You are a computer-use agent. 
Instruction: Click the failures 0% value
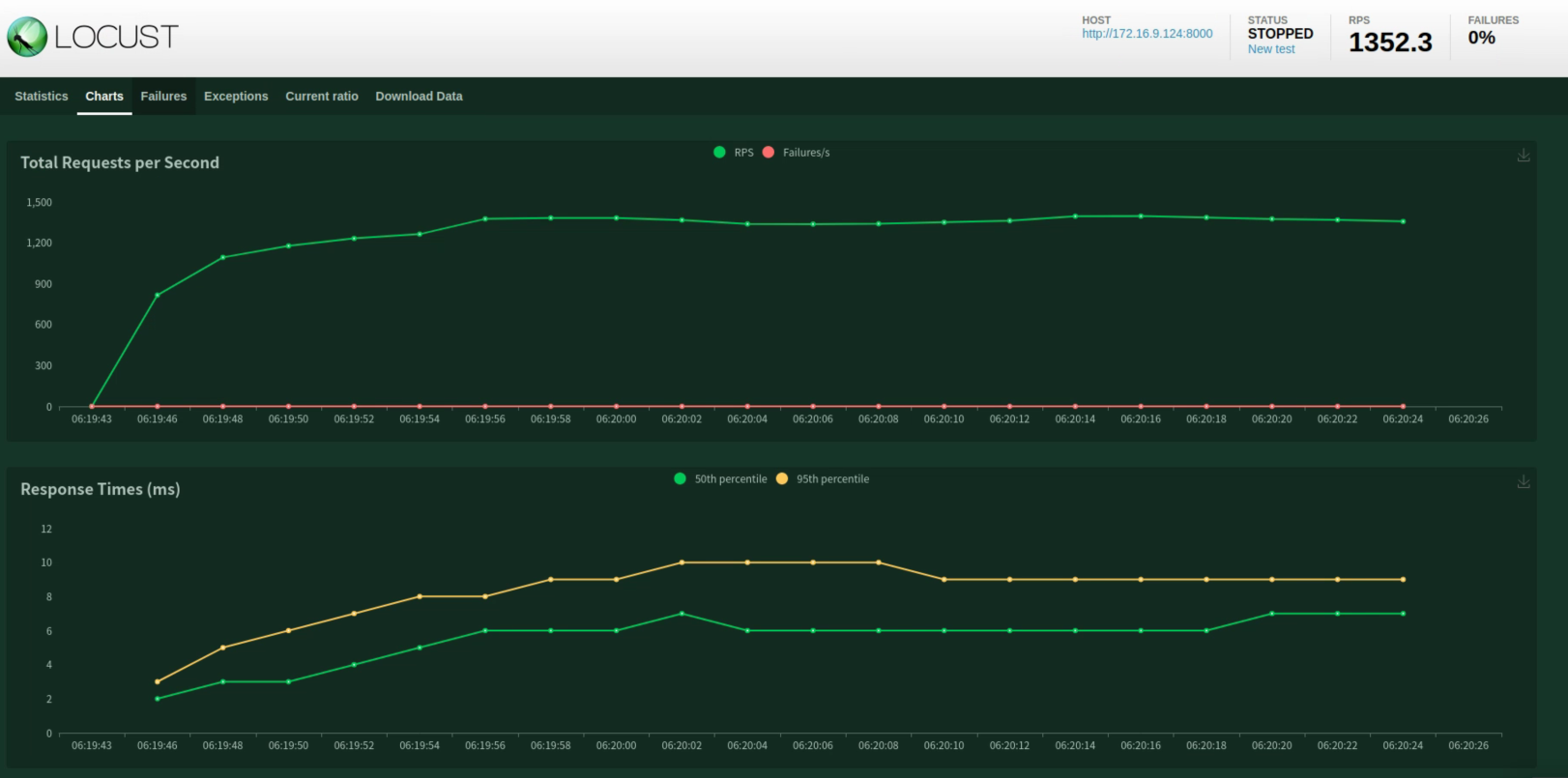(x=1481, y=38)
